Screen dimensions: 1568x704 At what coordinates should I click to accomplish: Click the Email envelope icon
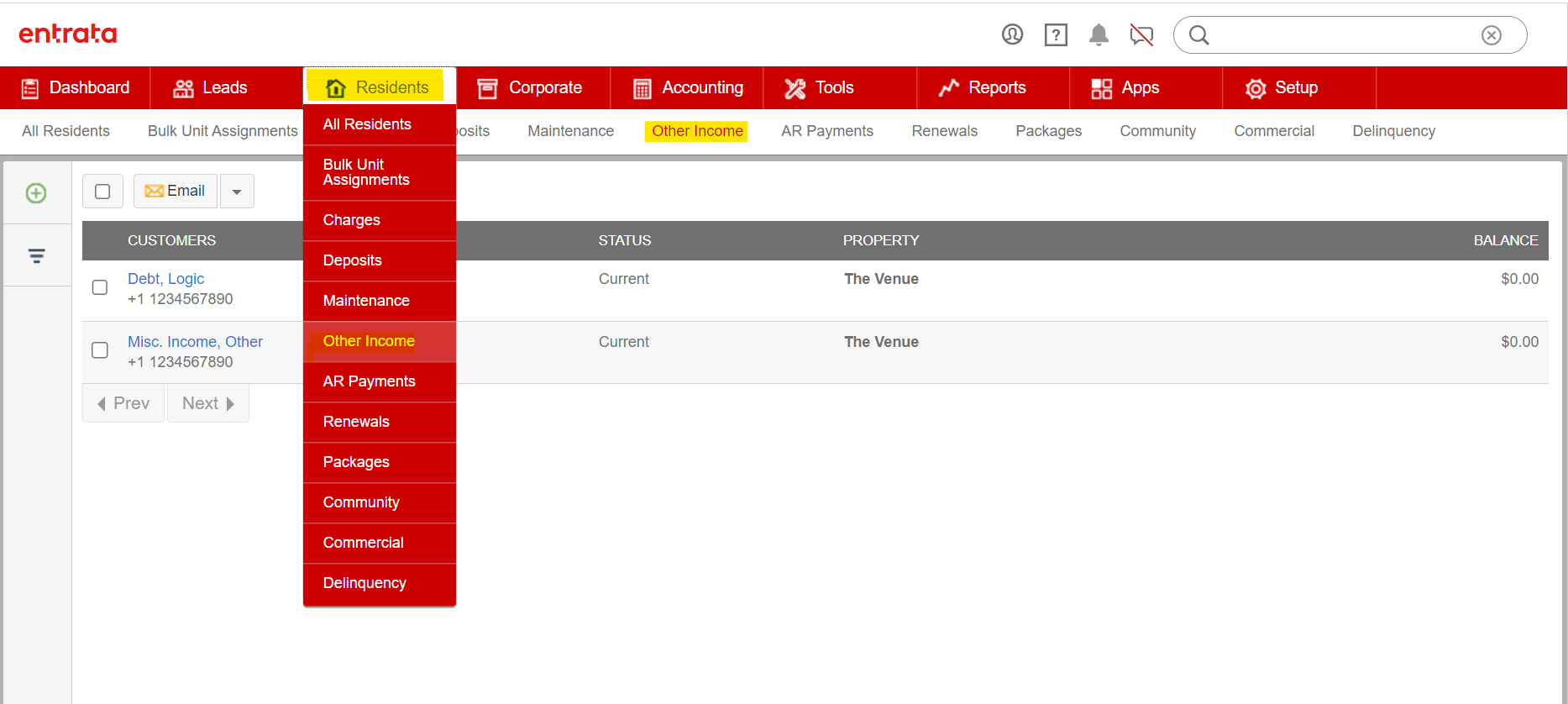pyautogui.click(x=154, y=192)
